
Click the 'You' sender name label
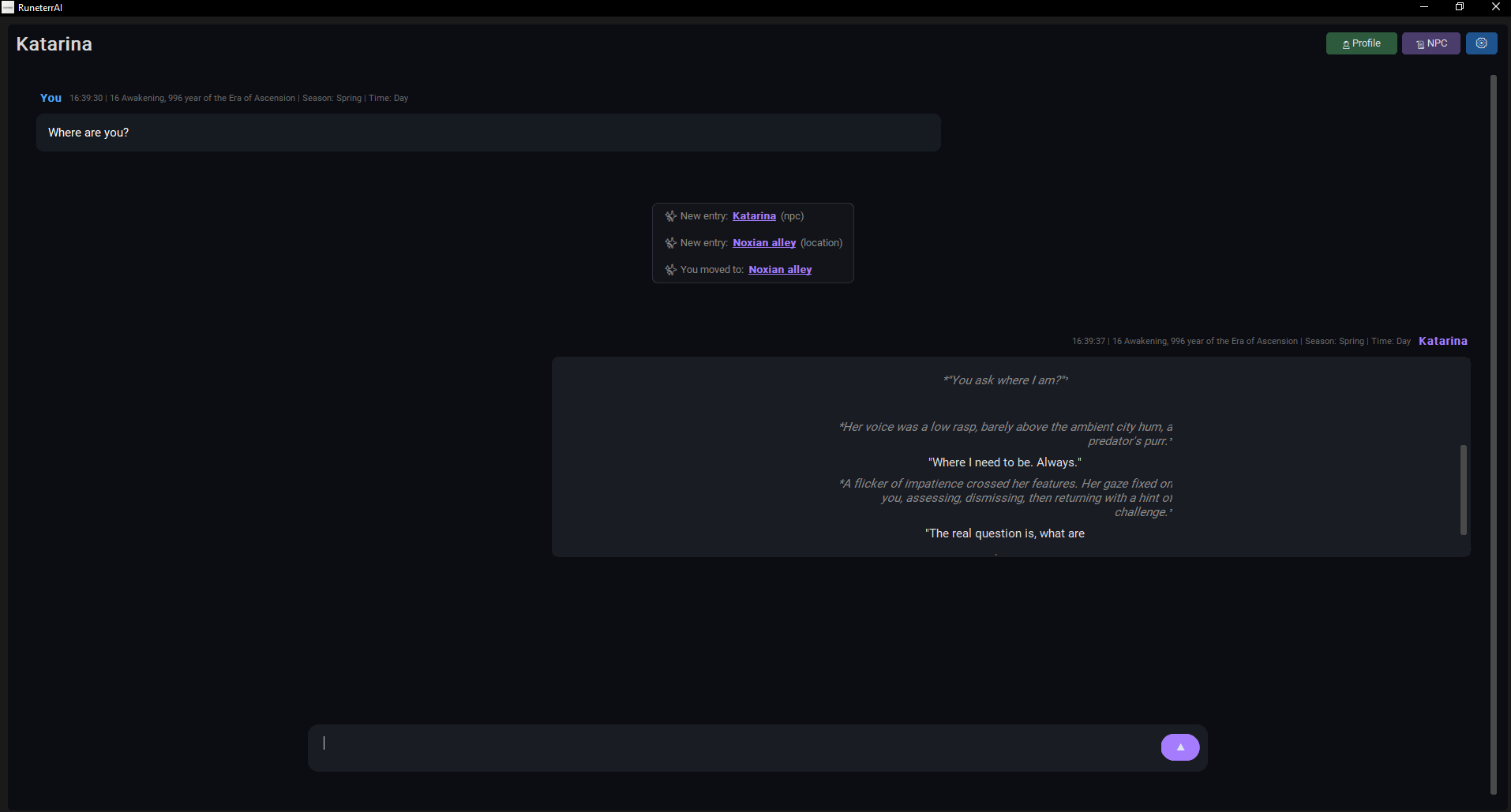[x=51, y=98]
